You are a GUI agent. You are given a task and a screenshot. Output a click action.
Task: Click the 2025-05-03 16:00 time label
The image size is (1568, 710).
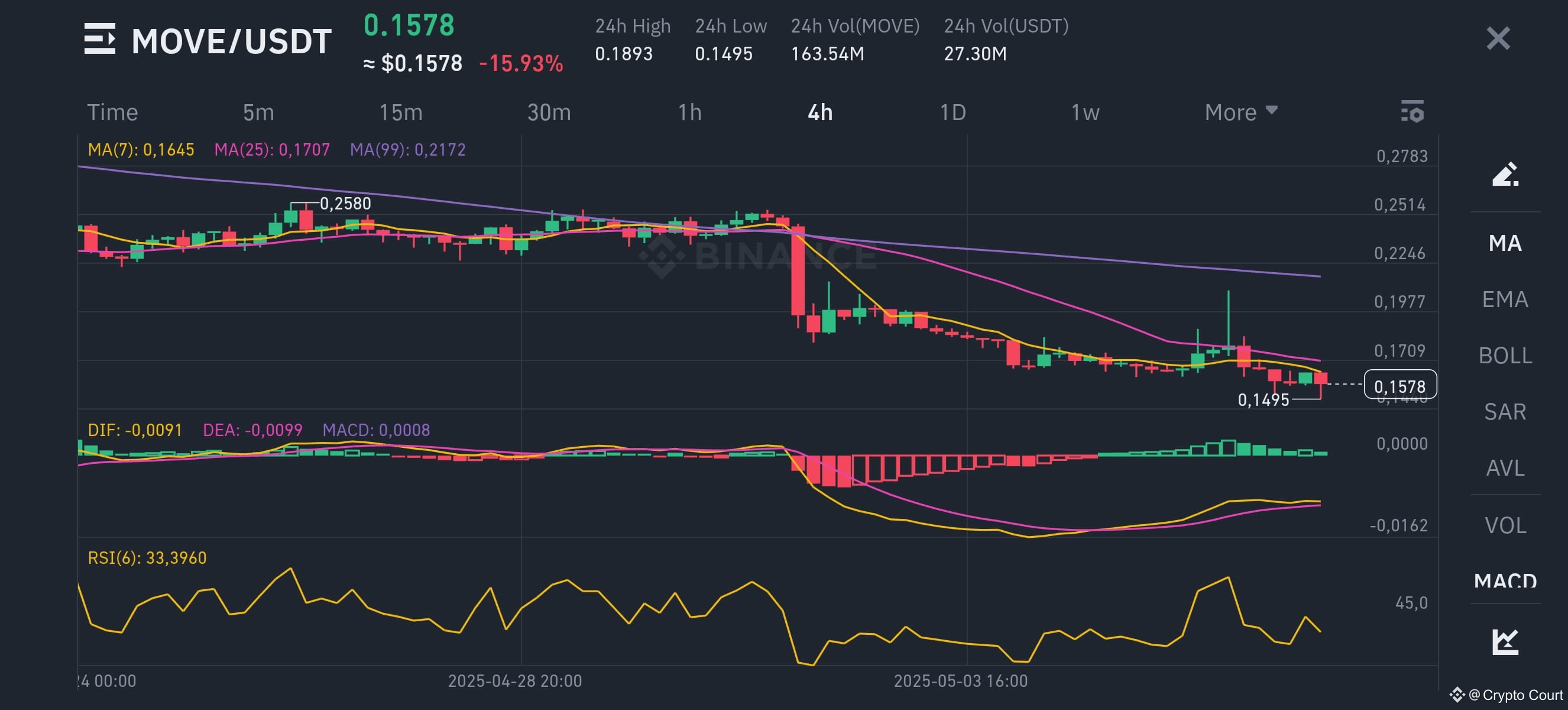pyautogui.click(x=961, y=681)
